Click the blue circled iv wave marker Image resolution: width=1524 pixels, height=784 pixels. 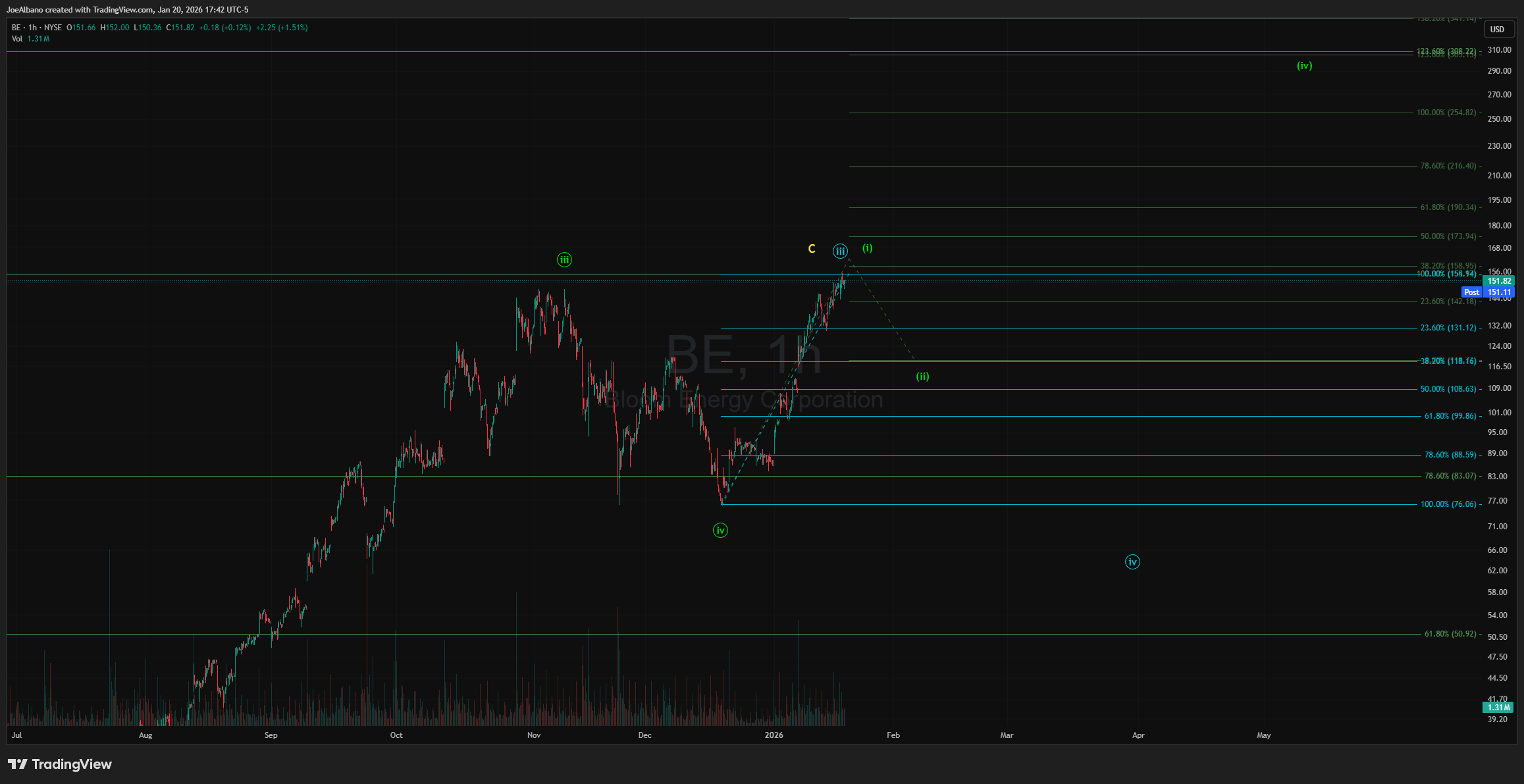pos(1132,562)
